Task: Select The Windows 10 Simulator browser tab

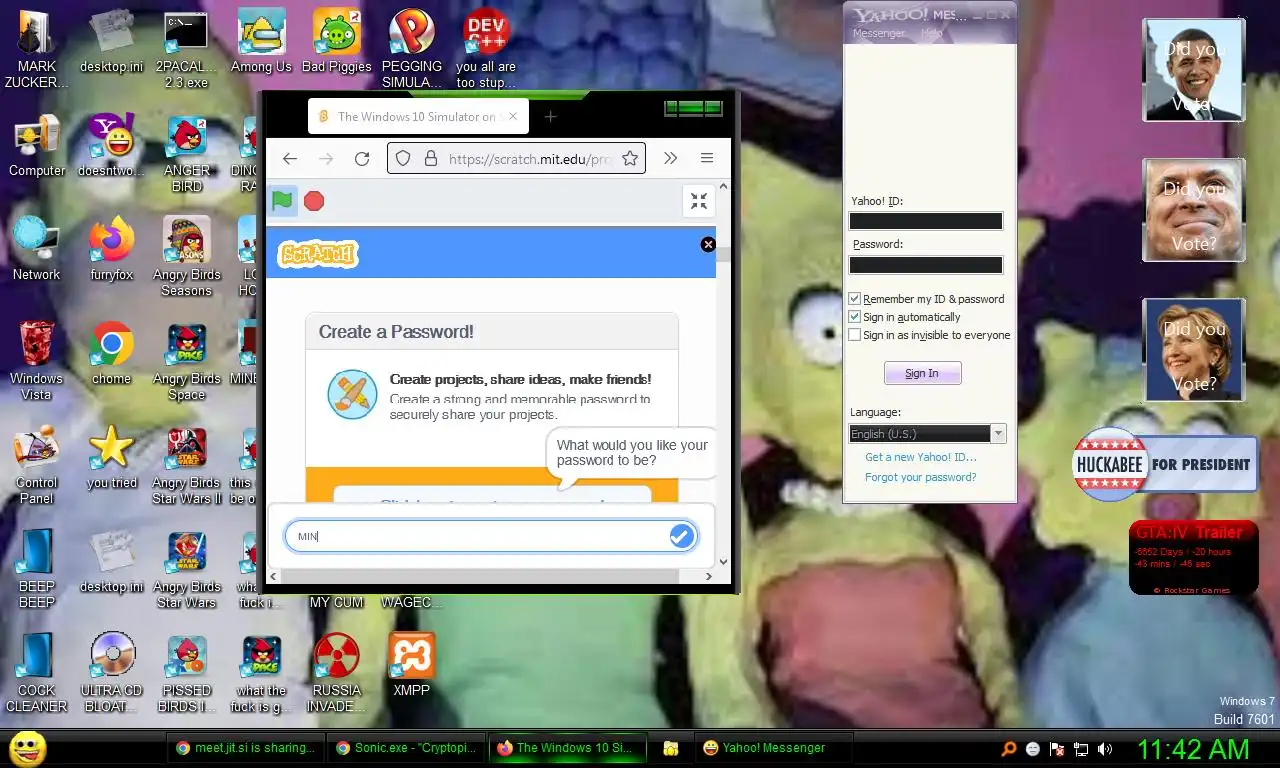Action: click(x=418, y=117)
